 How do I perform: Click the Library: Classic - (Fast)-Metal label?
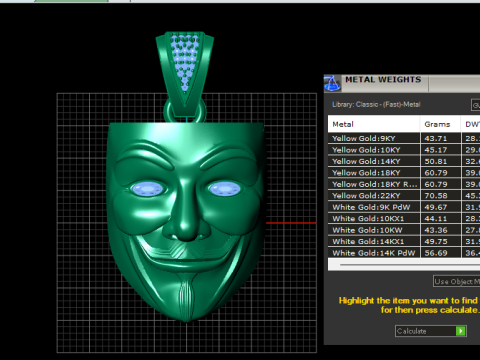click(376, 104)
